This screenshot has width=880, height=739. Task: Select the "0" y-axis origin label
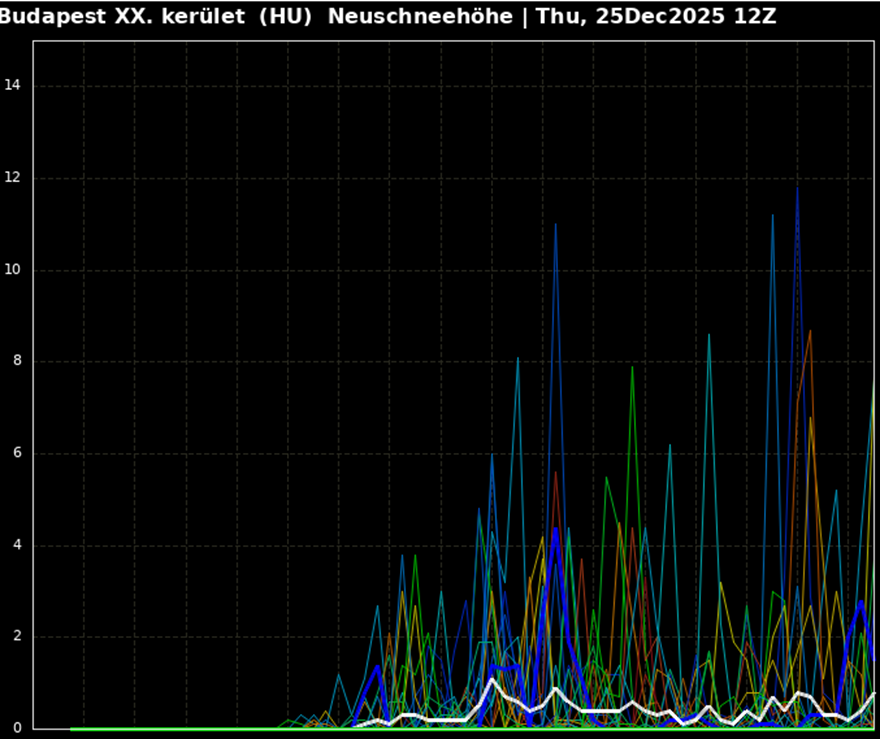[16, 728]
